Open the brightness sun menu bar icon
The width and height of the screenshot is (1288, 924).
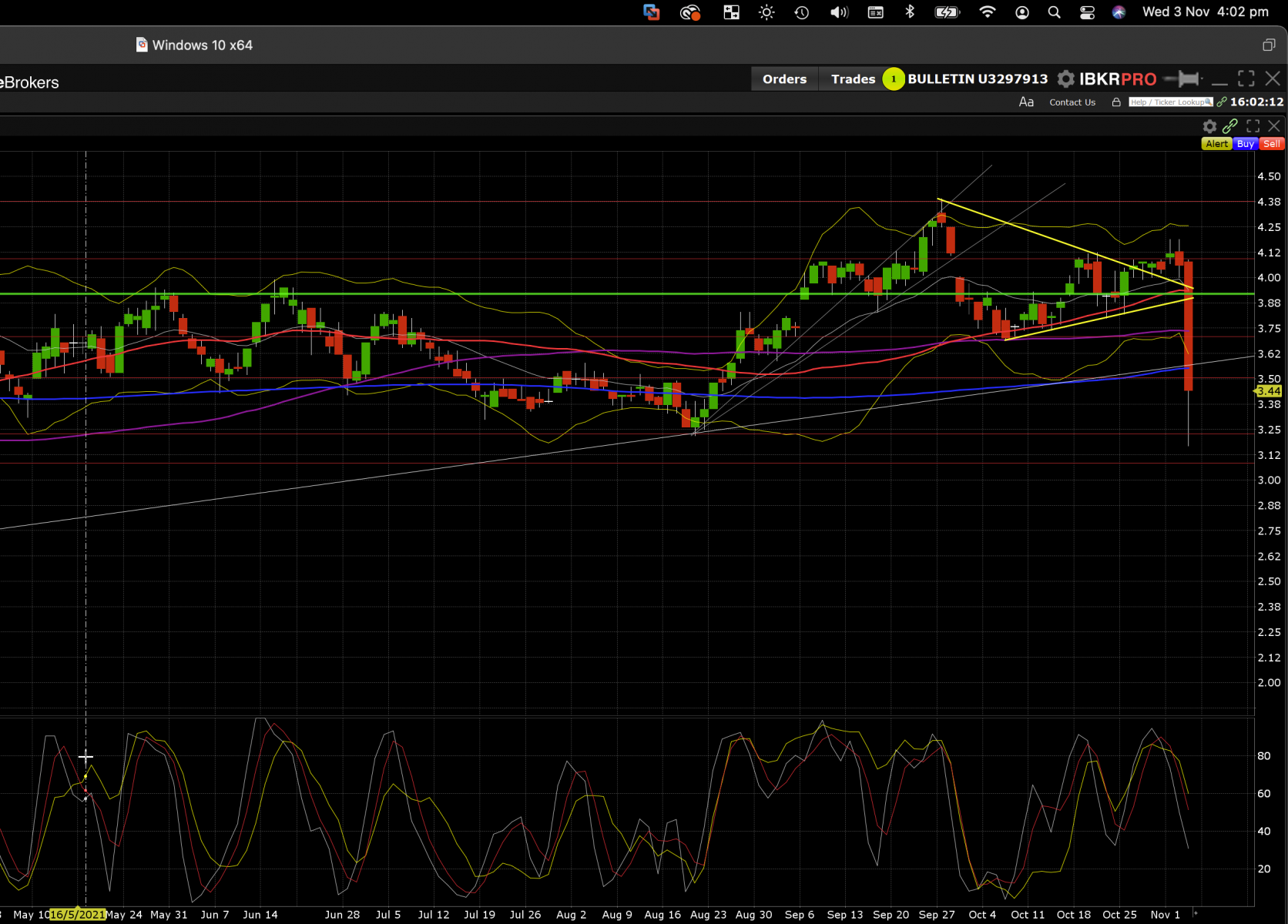766,12
